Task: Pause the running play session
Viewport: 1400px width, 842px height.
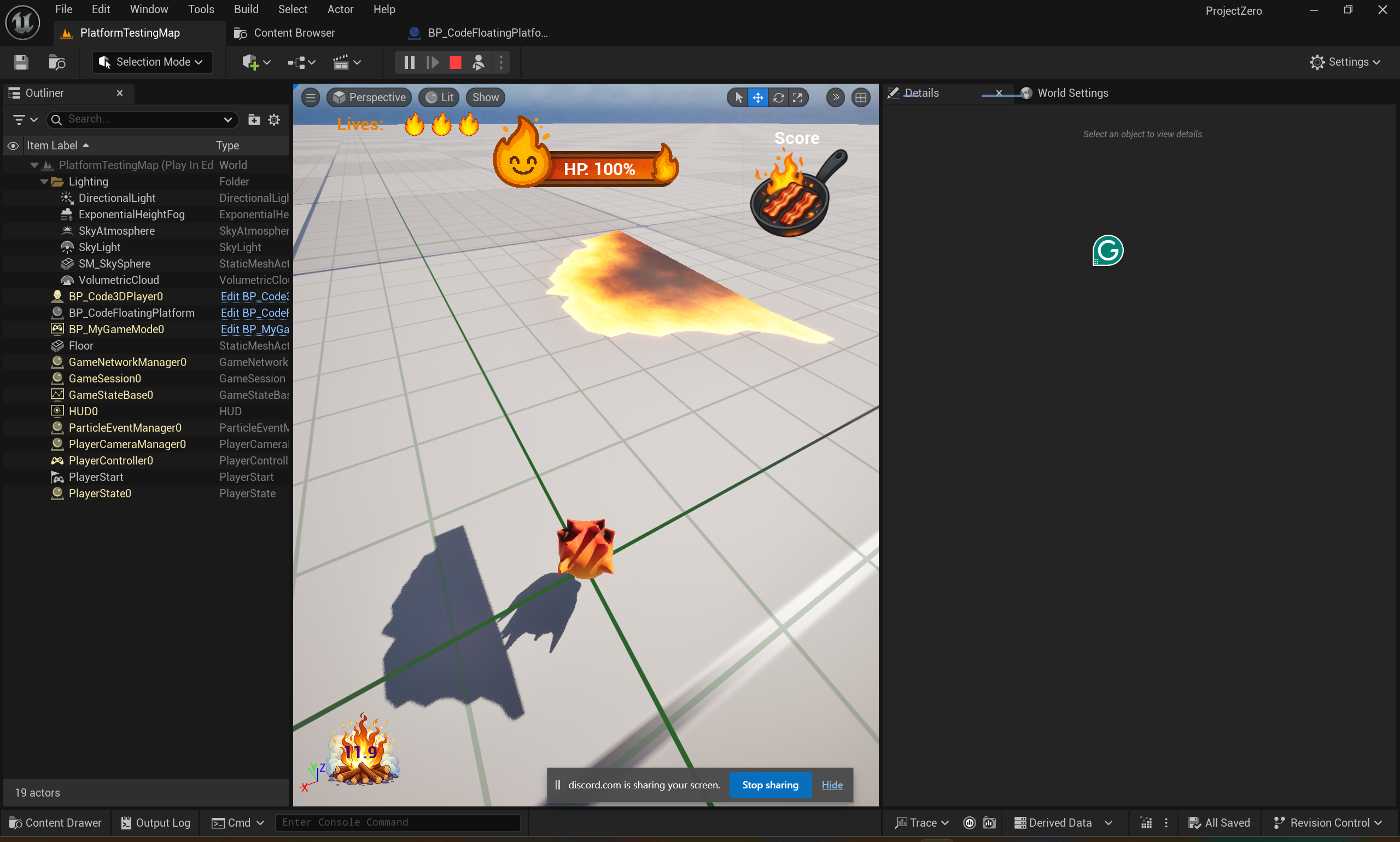Action: point(409,62)
